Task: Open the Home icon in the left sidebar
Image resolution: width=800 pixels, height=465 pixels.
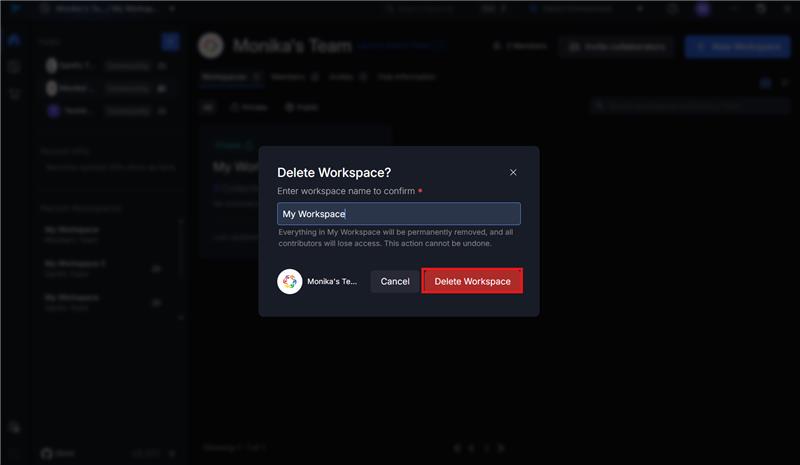Action: pos(14,40)
